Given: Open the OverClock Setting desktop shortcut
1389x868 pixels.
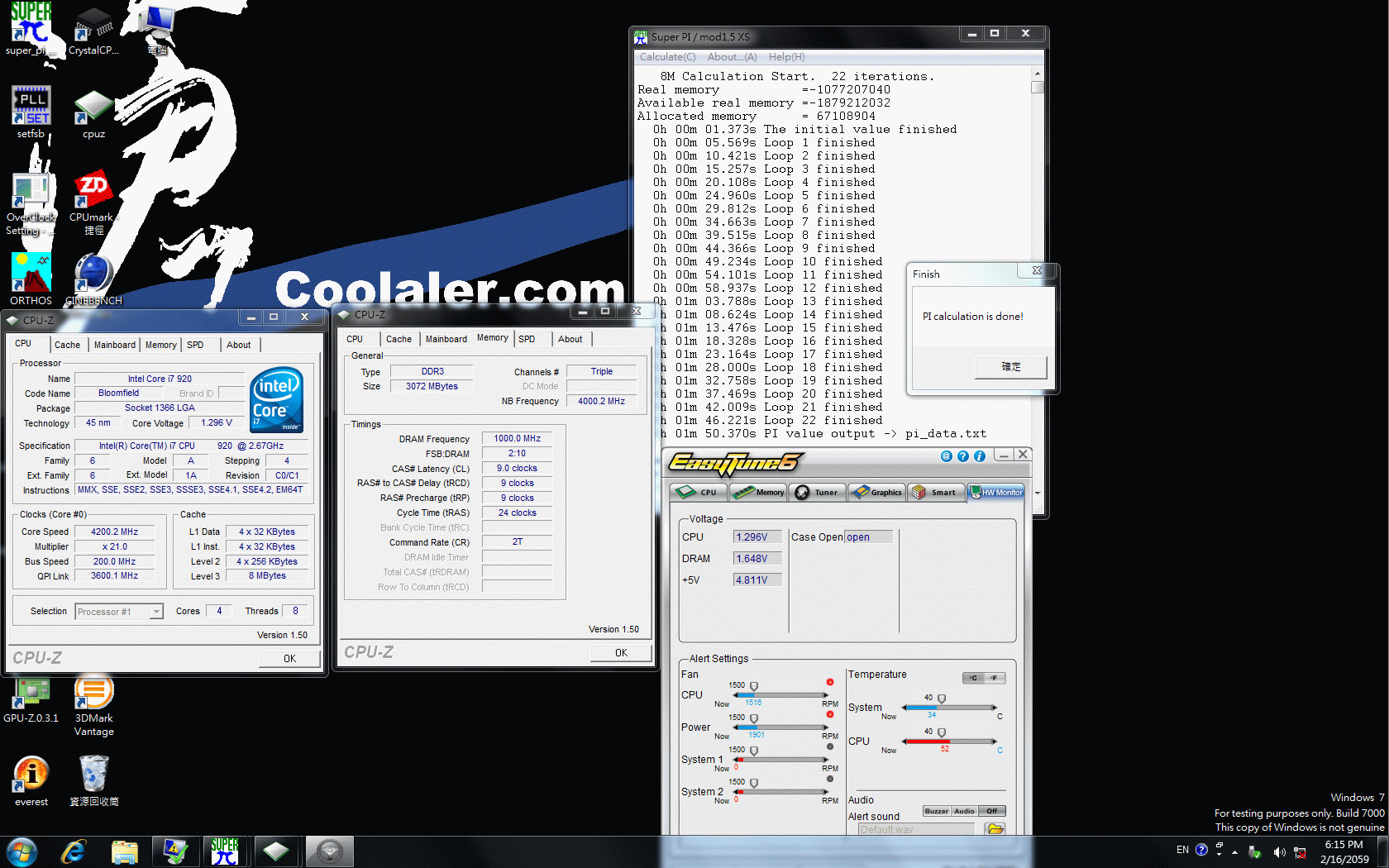Looking at the screenshot, I should click(x=31, y=203).
